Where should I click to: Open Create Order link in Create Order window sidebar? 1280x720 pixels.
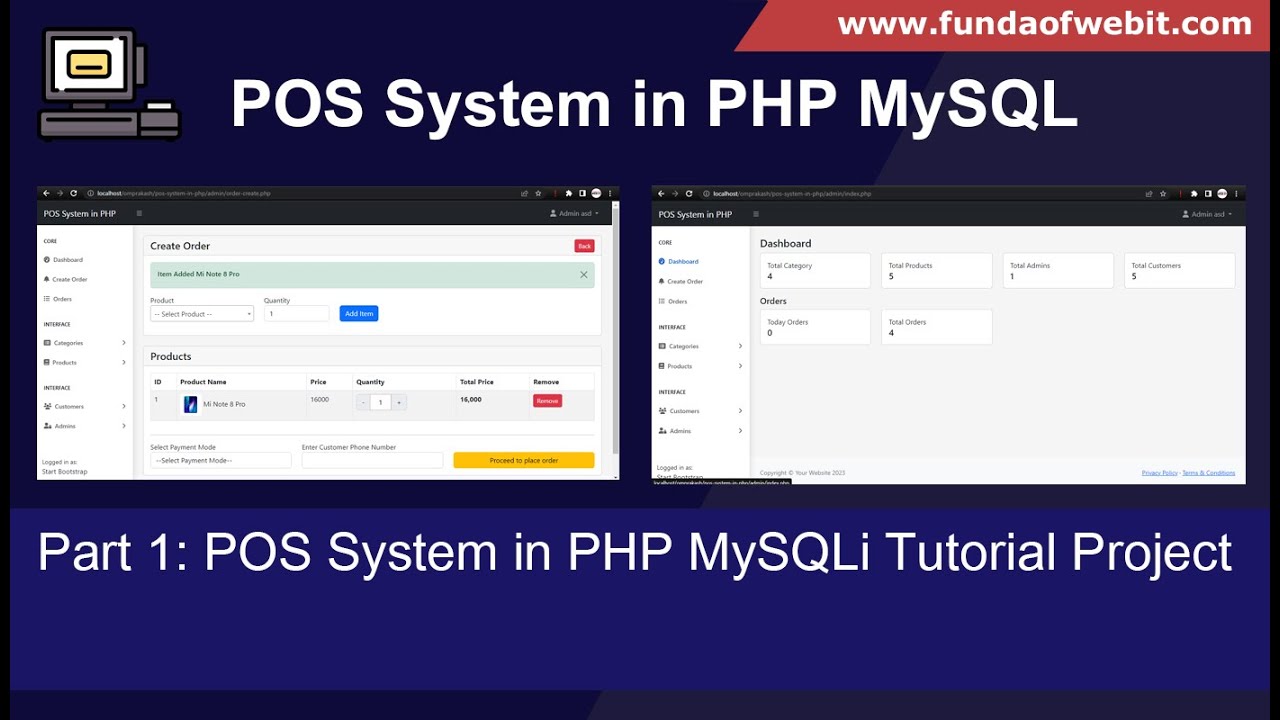tap(66, 279)
